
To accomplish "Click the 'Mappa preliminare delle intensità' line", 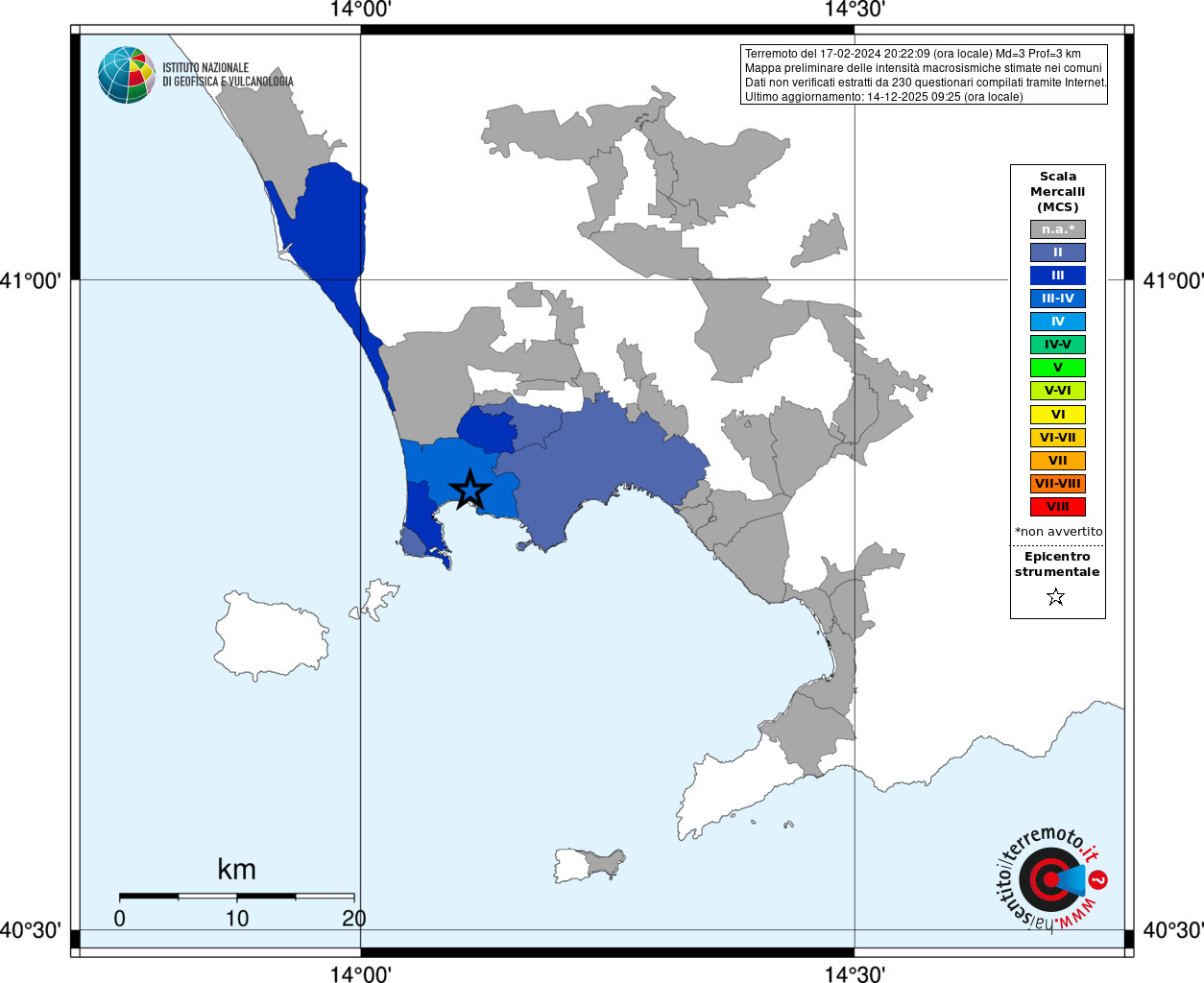I will (x=923, y=68).
